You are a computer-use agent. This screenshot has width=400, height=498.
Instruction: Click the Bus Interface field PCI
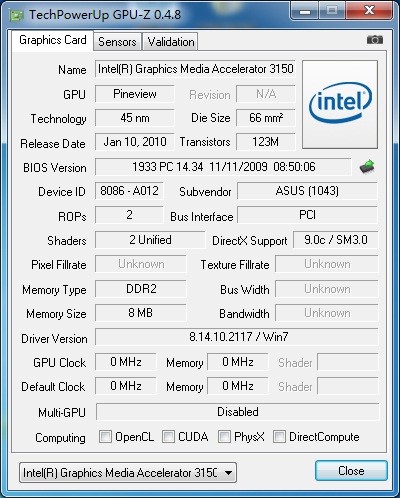point(307,215)
